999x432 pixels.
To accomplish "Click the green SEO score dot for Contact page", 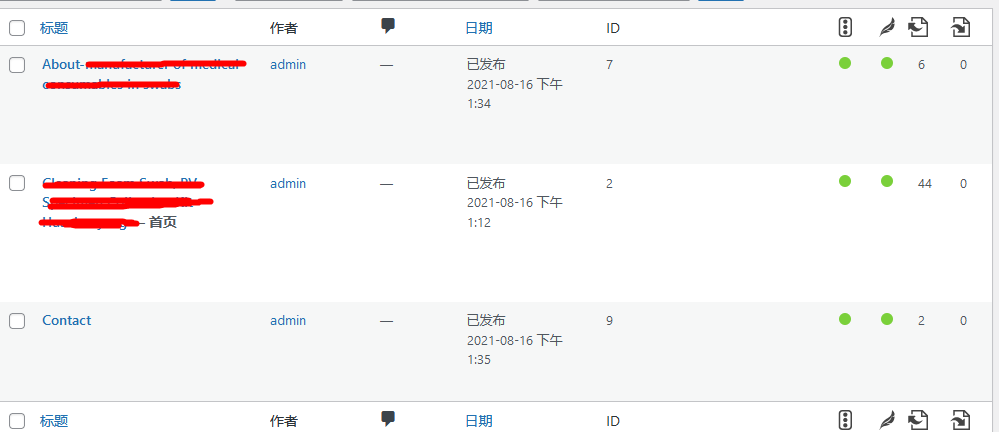I will coord(845,319).
